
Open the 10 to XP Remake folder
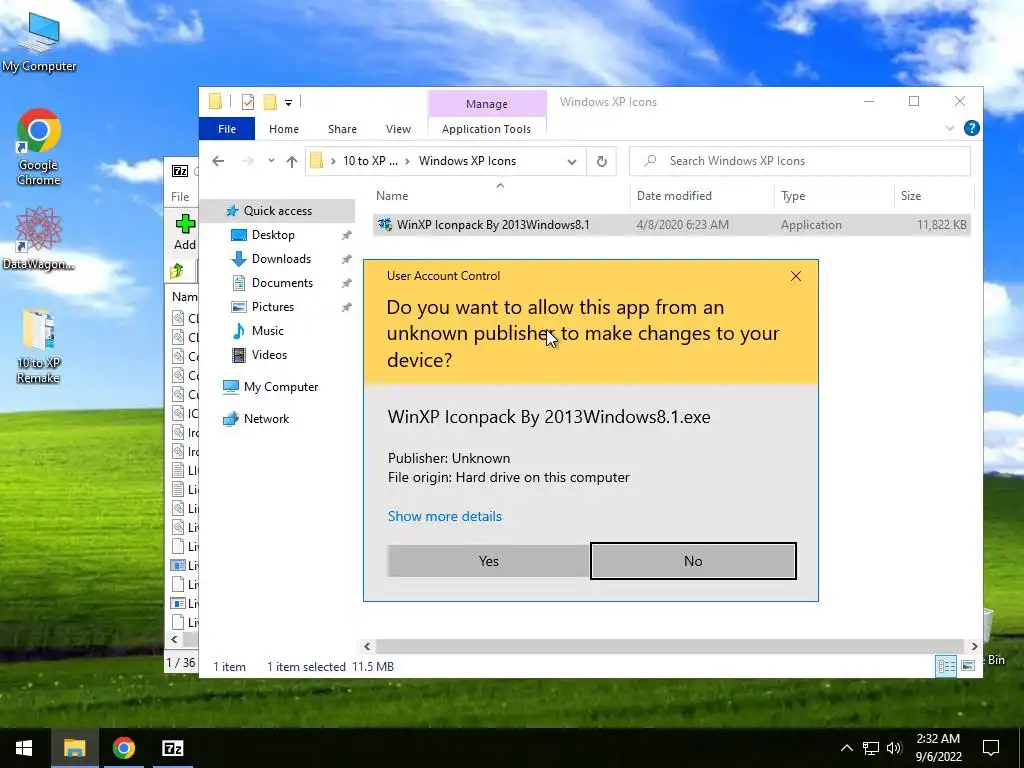(39, 345)
